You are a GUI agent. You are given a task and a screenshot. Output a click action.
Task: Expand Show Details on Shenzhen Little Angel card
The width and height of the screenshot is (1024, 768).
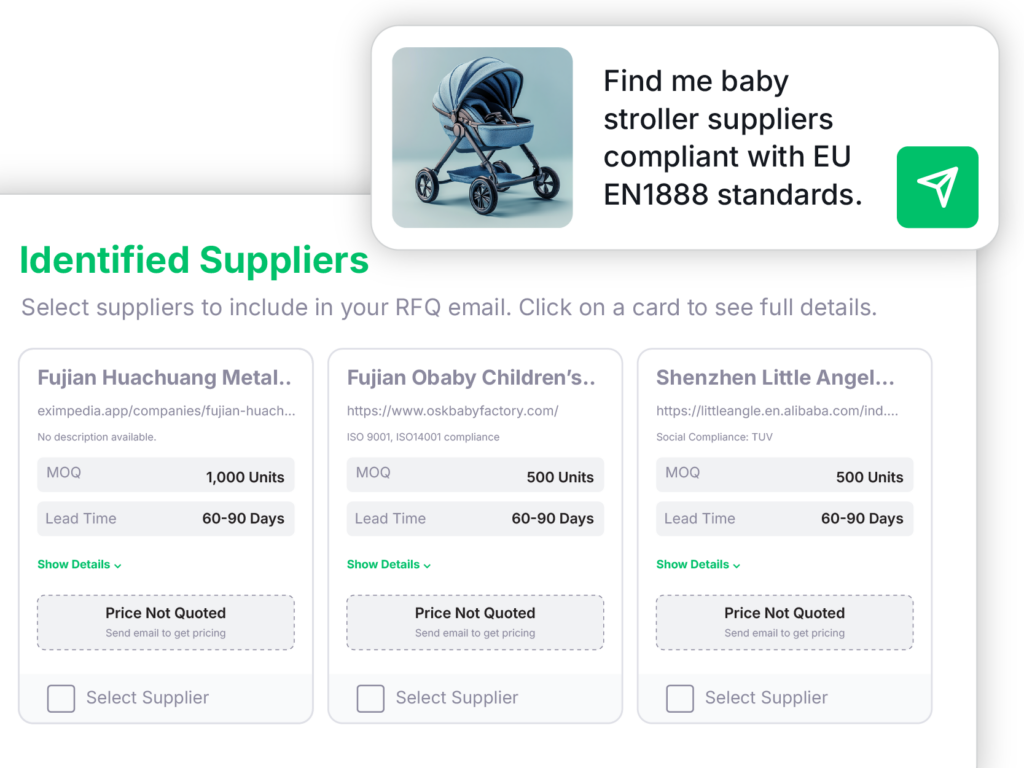[x=698, y=565]
